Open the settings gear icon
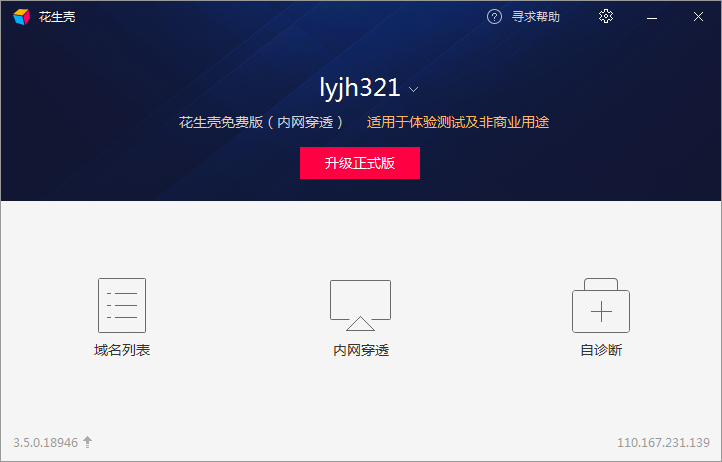The height and width of the screenshot is (462, 722). tap(606, 17)
